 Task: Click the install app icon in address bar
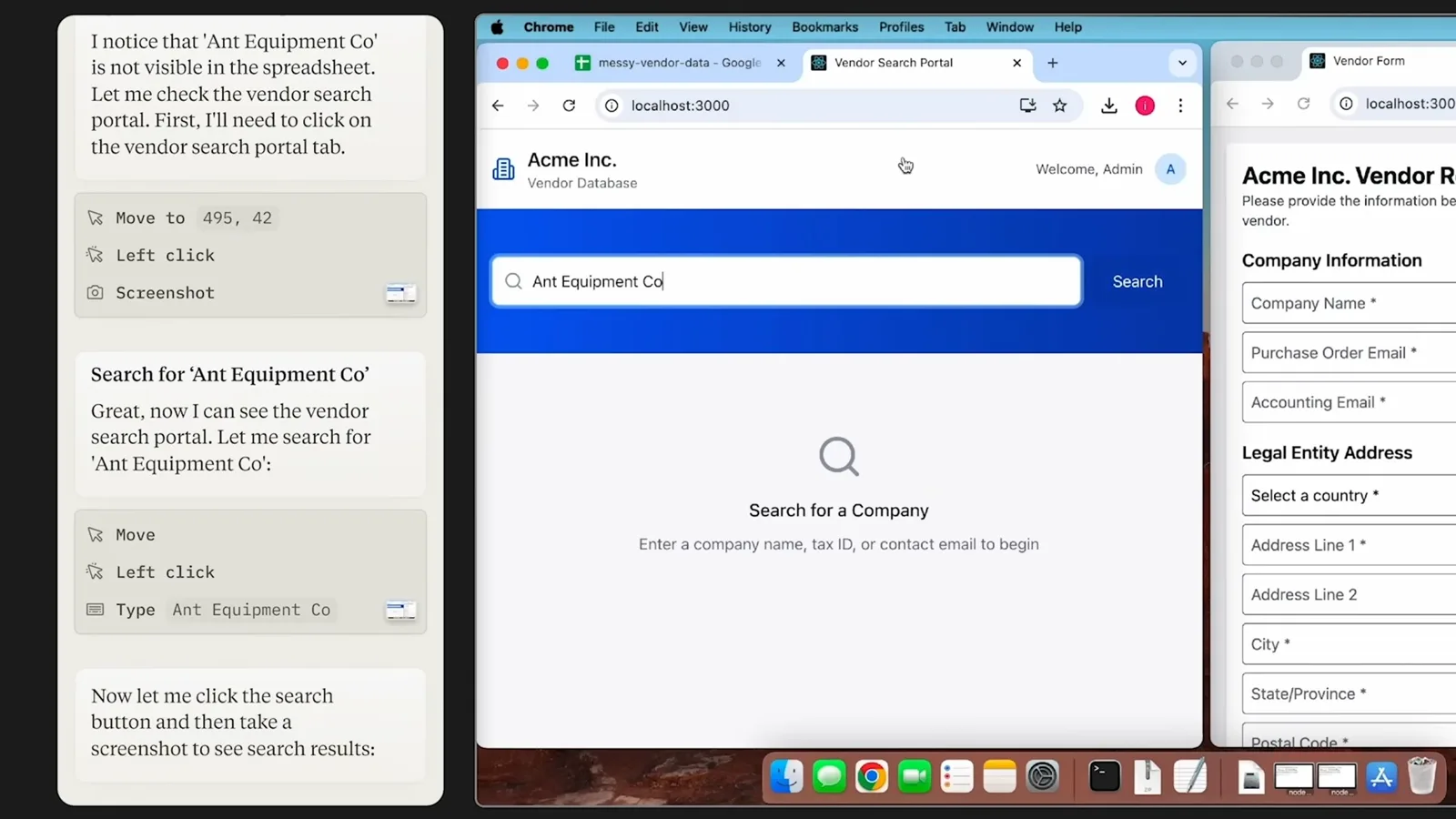1027,106
